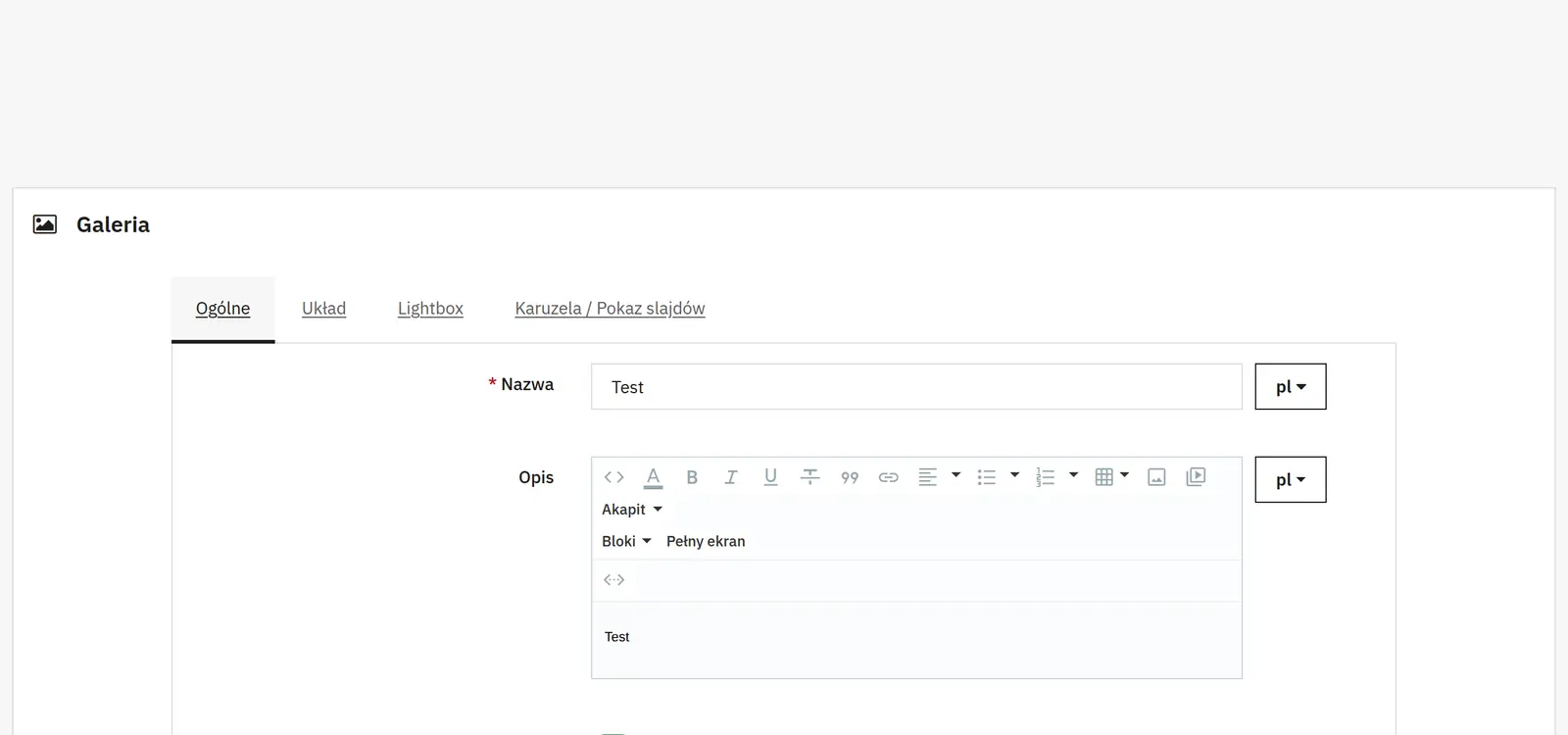
Task: Apply bold formatting in Opis editor
Action: [692, 477]
